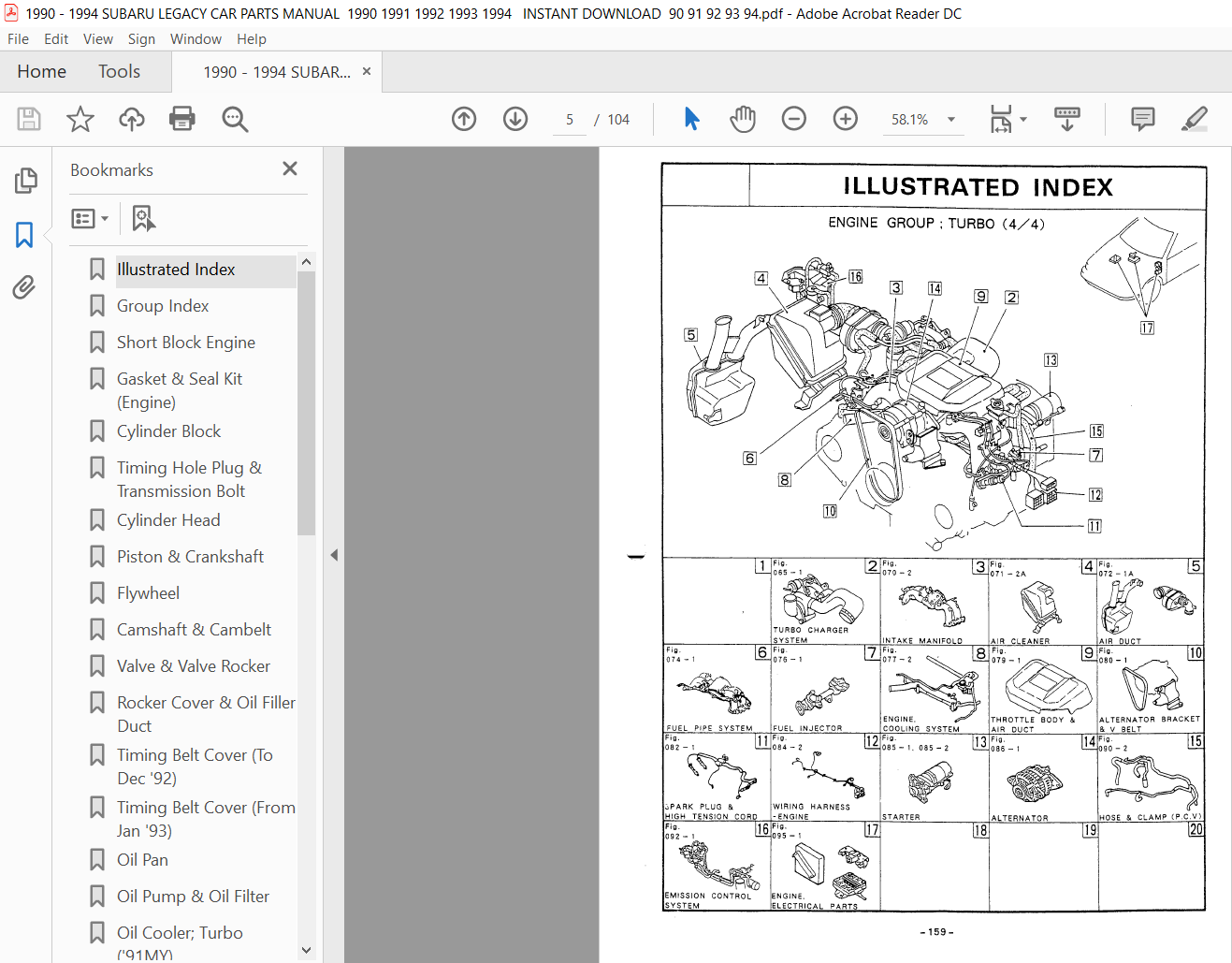Open Piston & Crankshaft bookmark

pyautogui.click(x=191, y=557)
